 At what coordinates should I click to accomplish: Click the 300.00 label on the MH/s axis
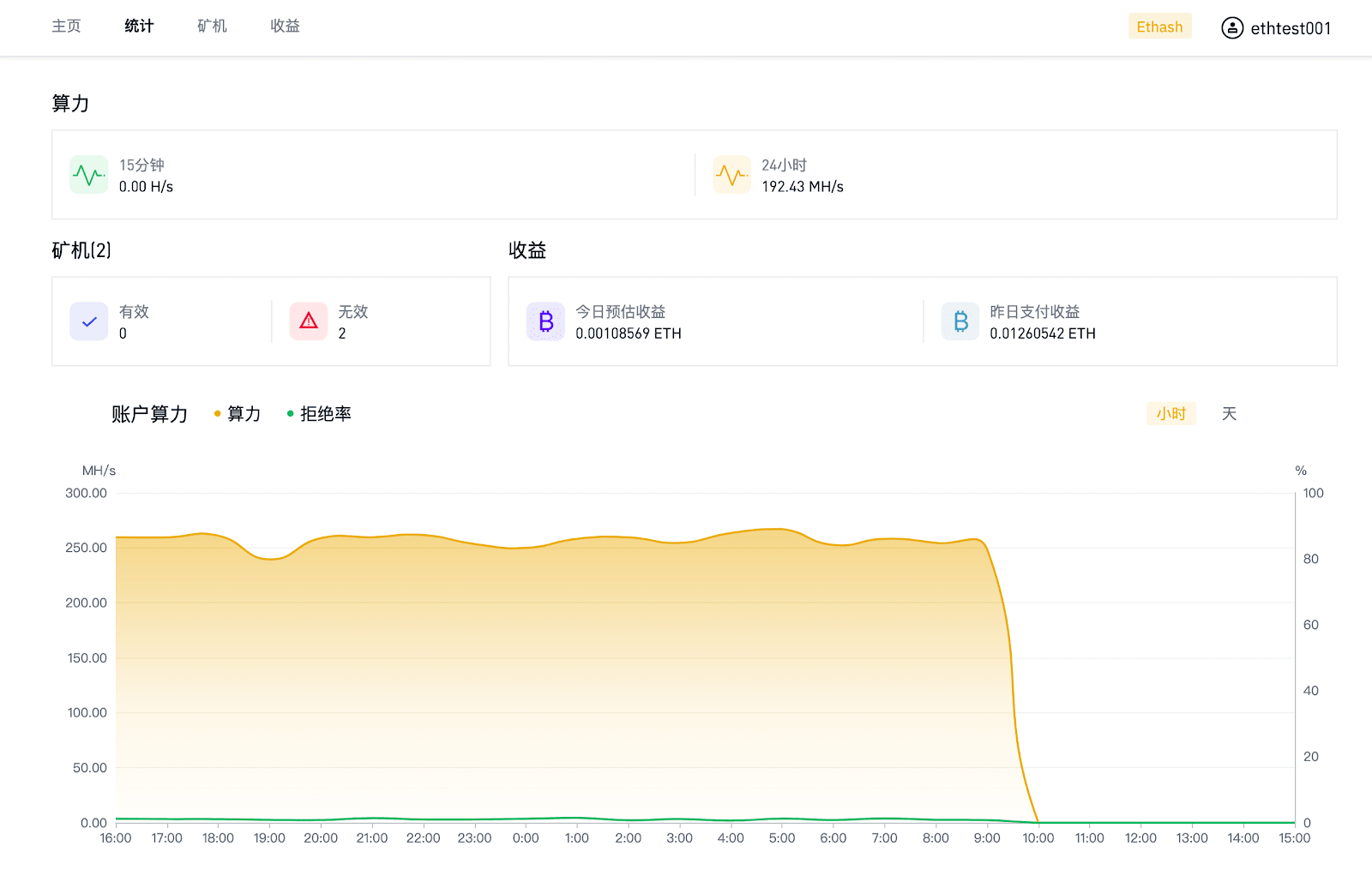pyautogui.click(x=86, y=493)
